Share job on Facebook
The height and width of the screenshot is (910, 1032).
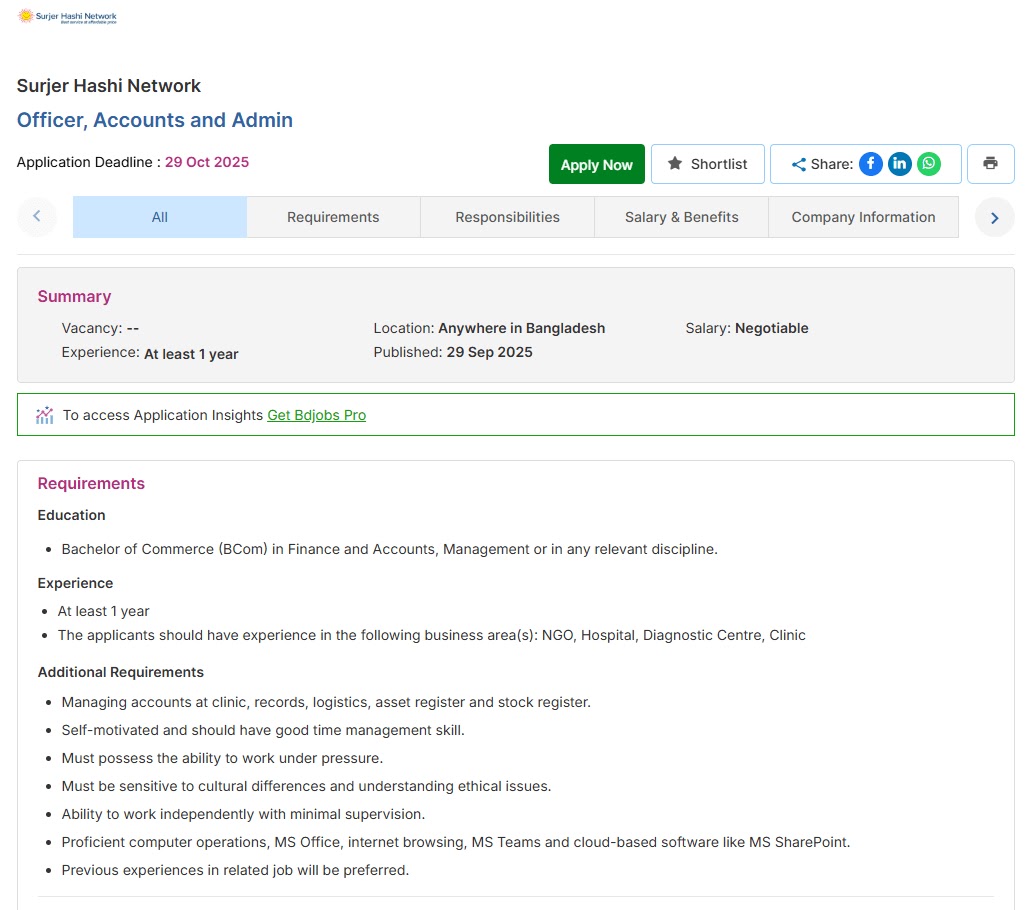tap(871, 164)
